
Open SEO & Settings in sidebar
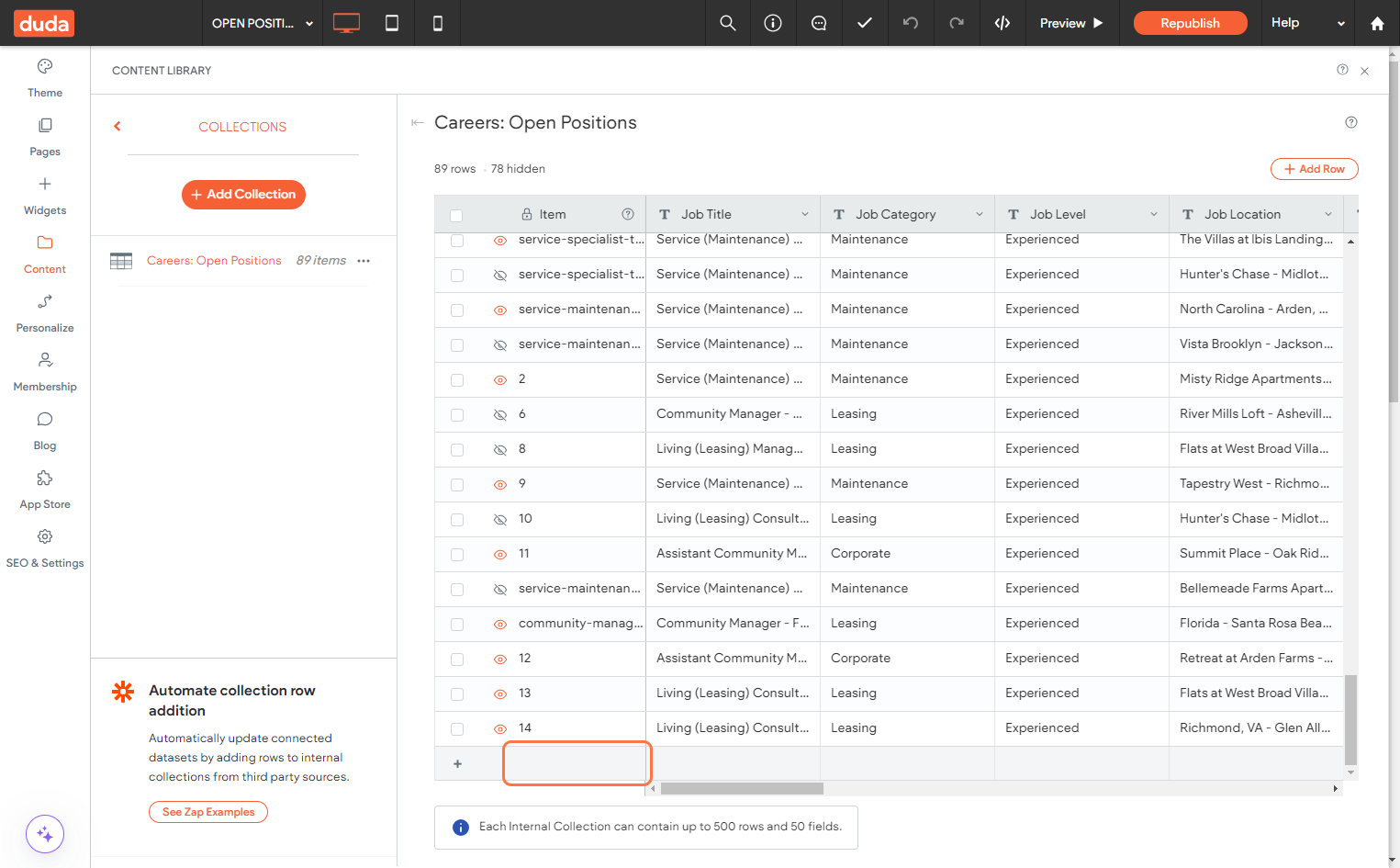45,548
